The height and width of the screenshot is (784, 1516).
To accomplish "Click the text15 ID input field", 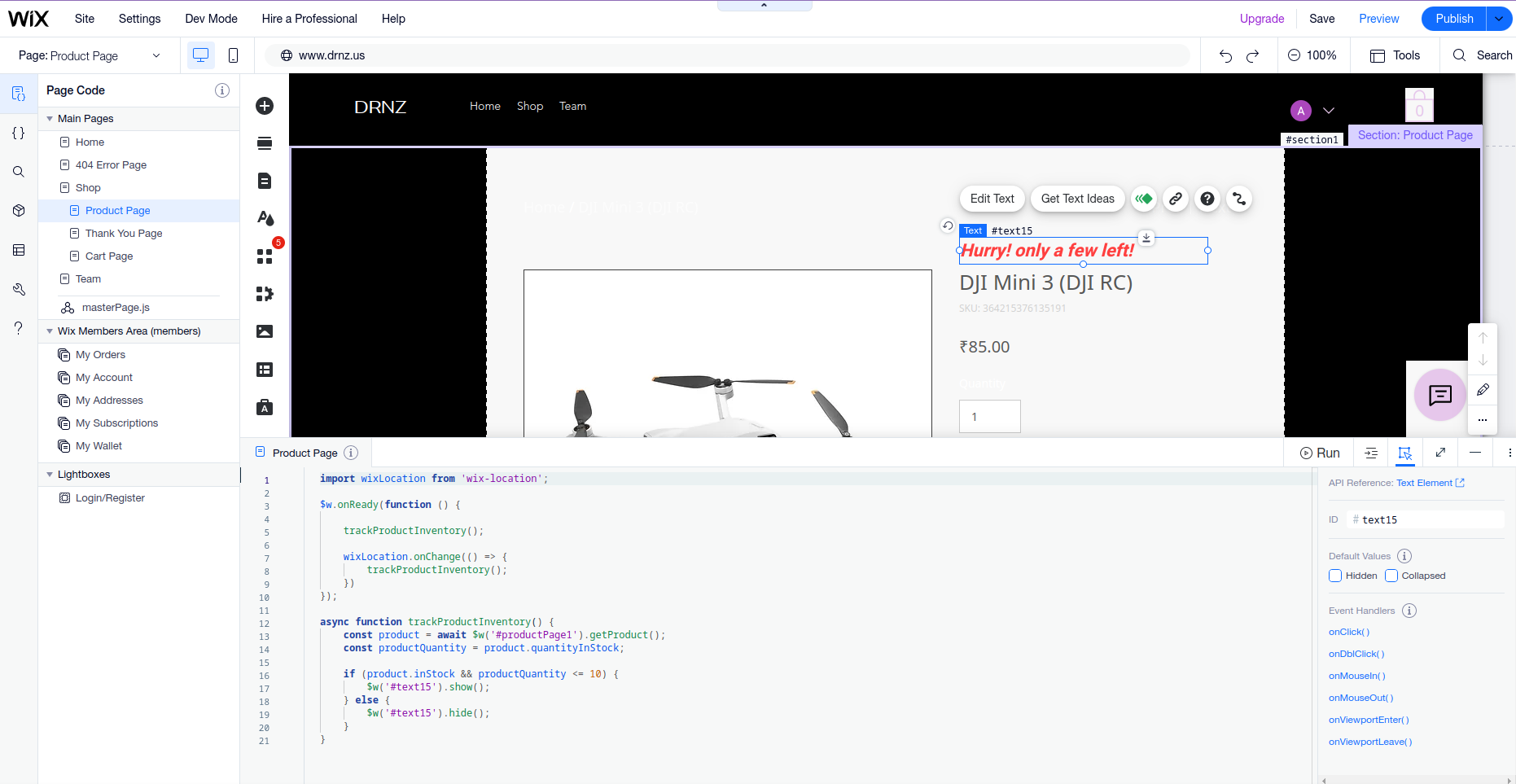I will 1426,519.
